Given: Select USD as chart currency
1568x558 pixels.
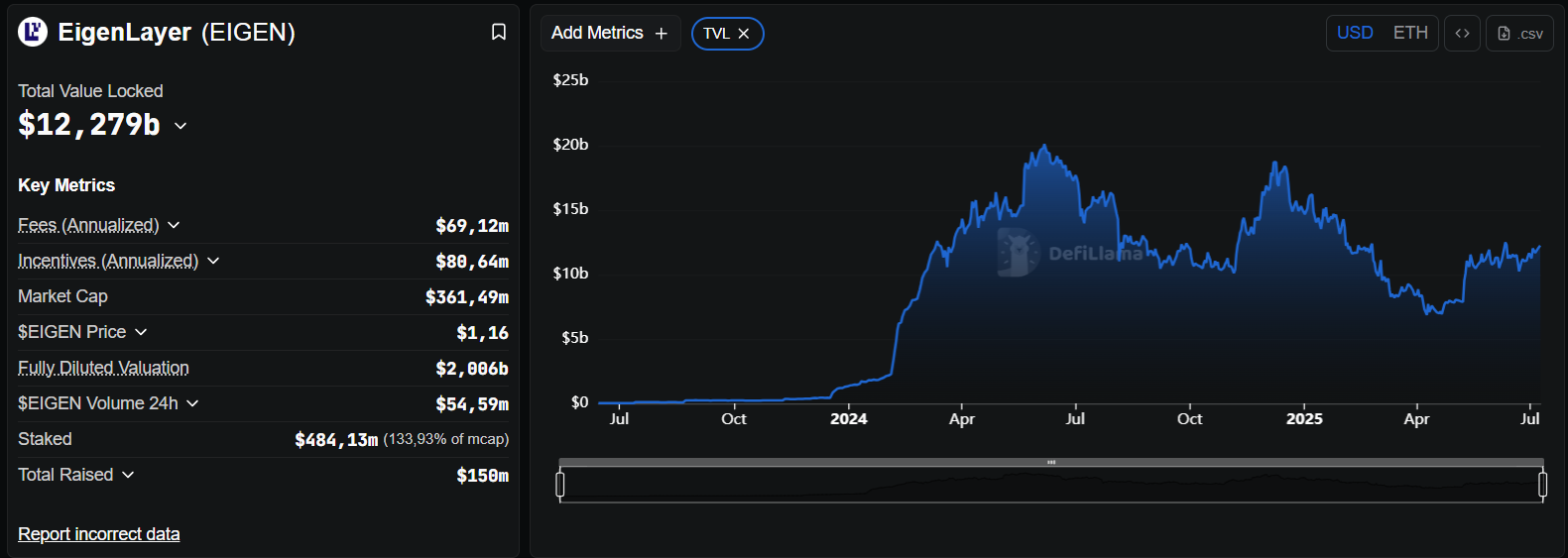Looking at the screenshot, I should pyautogui.click(x=1355, y=34).
